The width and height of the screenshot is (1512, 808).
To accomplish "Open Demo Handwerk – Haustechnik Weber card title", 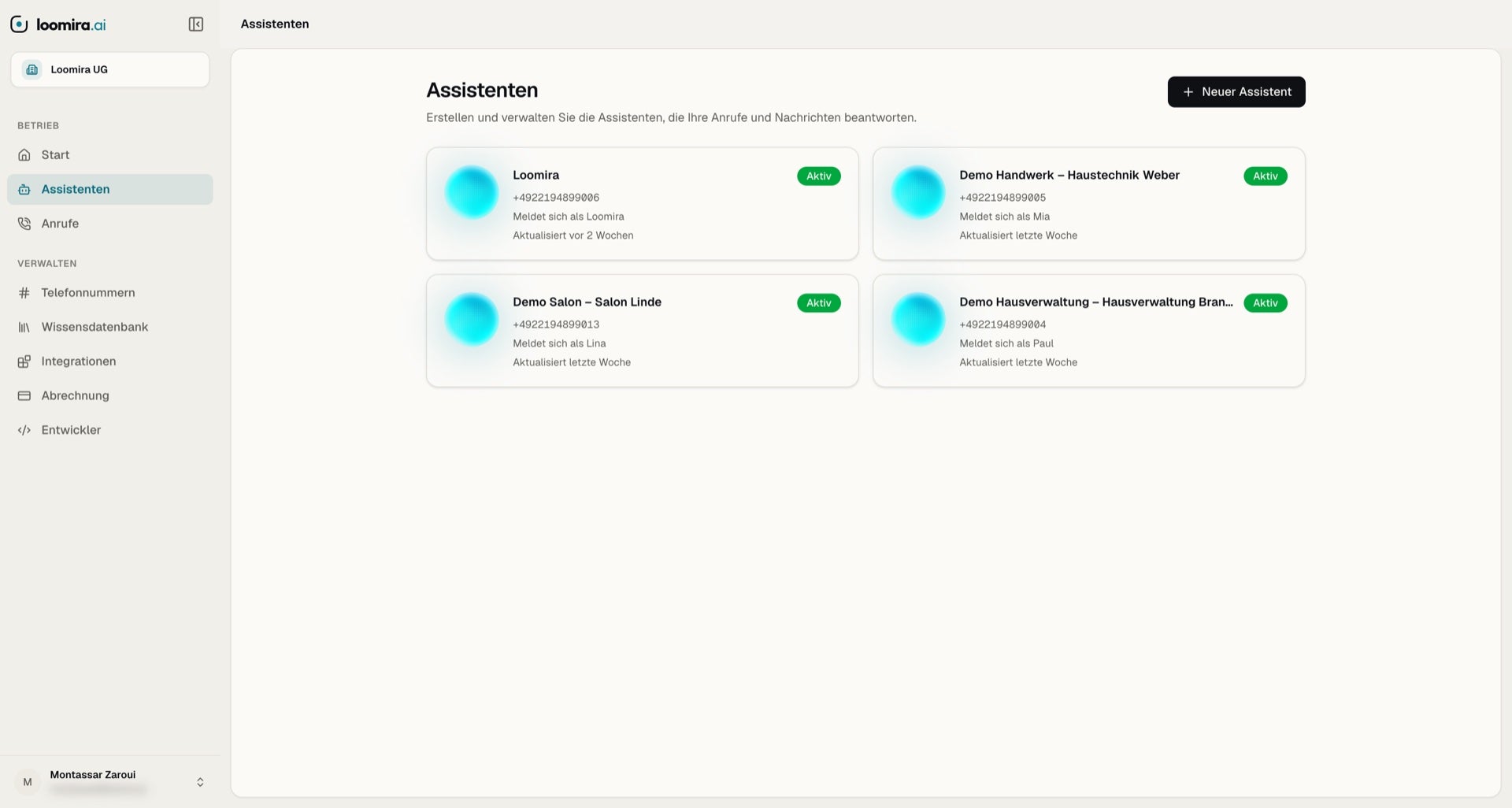I will 1069,176.
